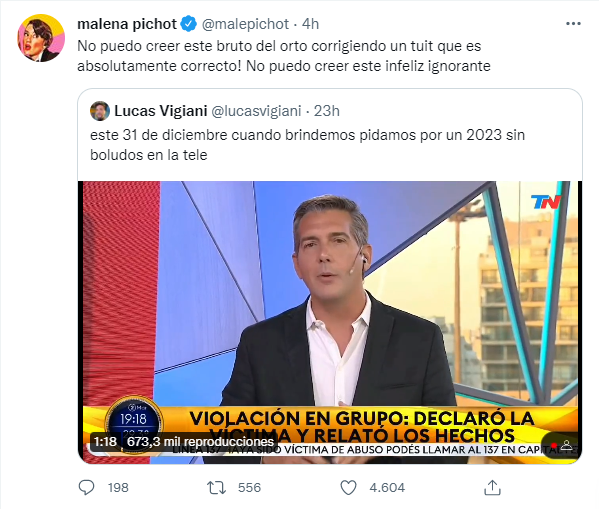Open malena pichot's profile avatar
The height and width of the screenshot is (509, 599).
[x=41, y=38]
